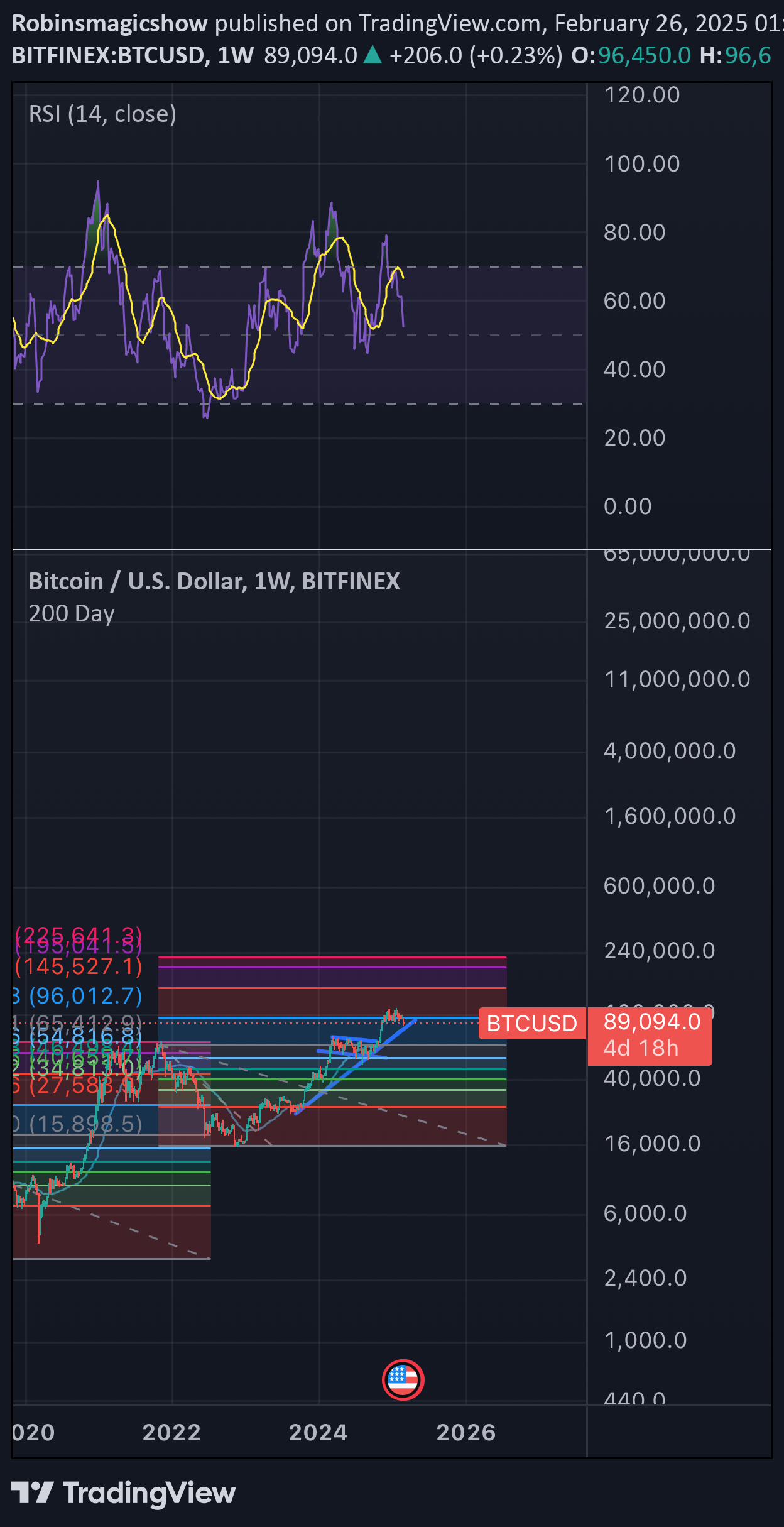Click the 0.00 RSI scale value
Image resolution: width=784 pixels, height=1527 pixels.
point(628,506)
